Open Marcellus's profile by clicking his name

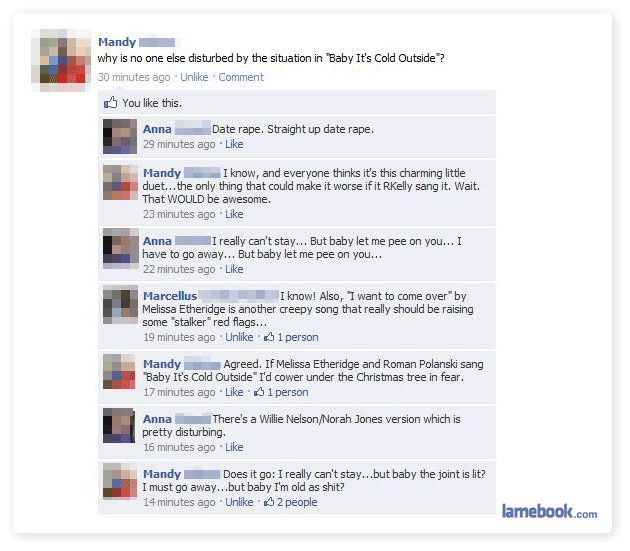(170, 296)
